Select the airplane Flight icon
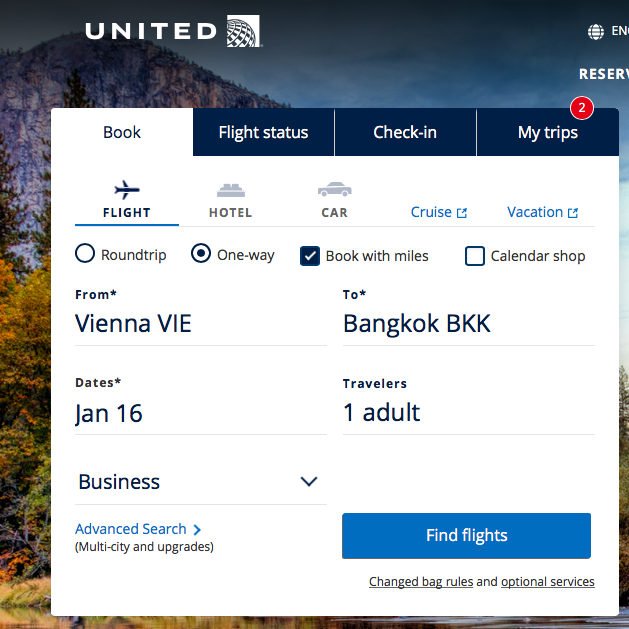629x629 pixels. tap(127, 190)
